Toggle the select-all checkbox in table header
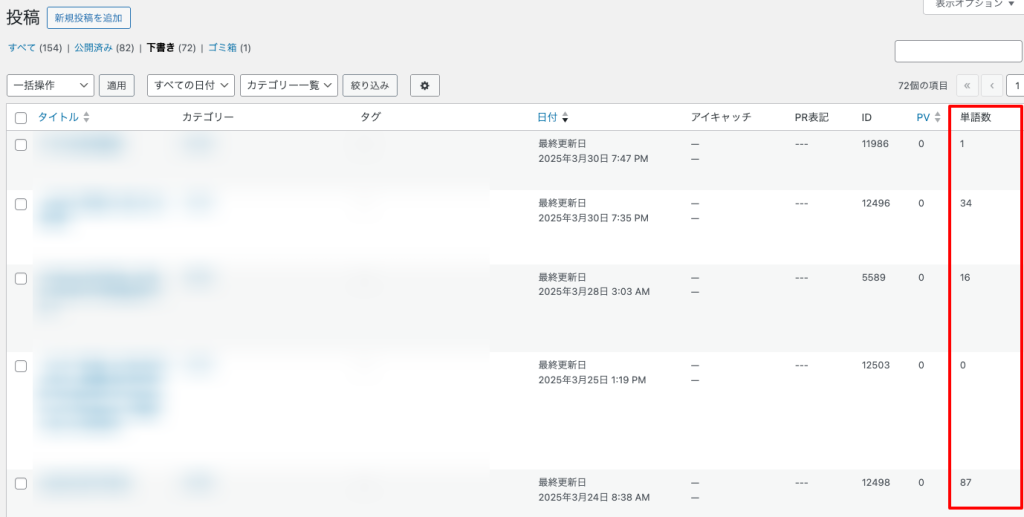This screenshot has height=517, width=1024. point(21,118)
